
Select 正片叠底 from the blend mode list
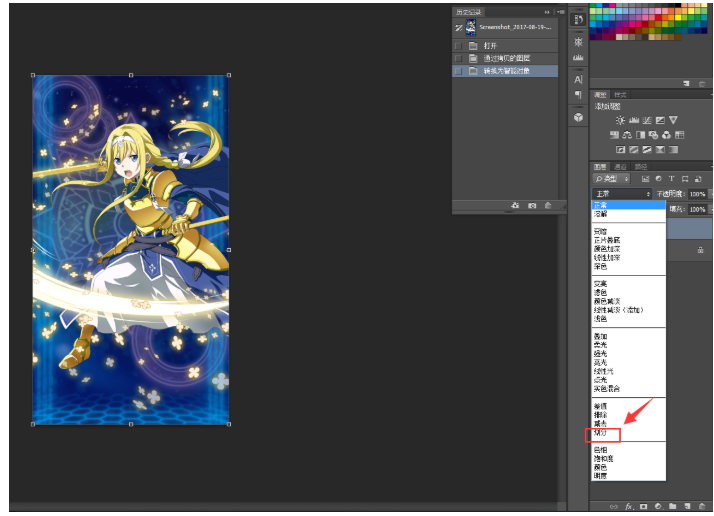tap(607, 241)
